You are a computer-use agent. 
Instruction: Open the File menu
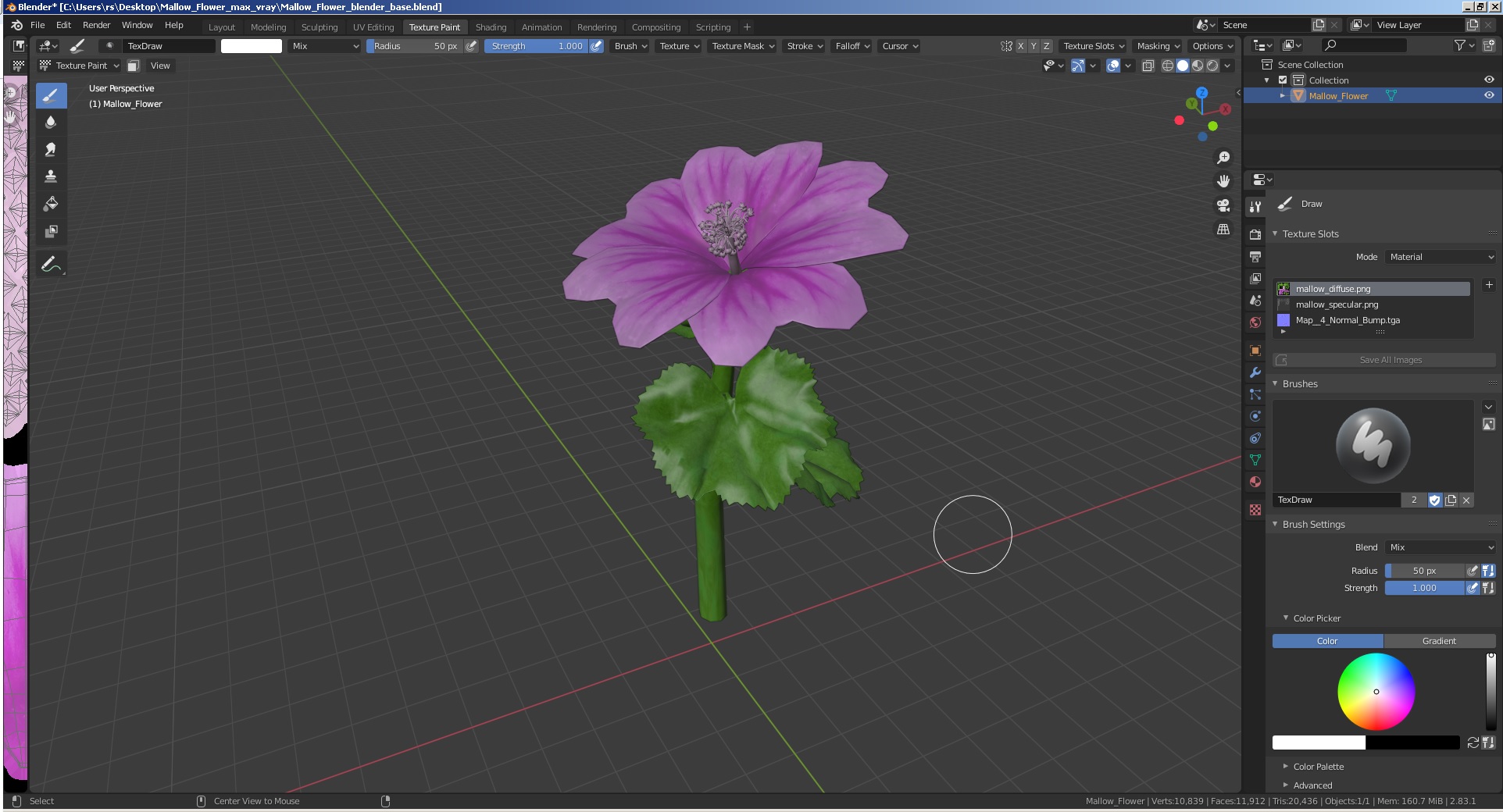(37, 25)
